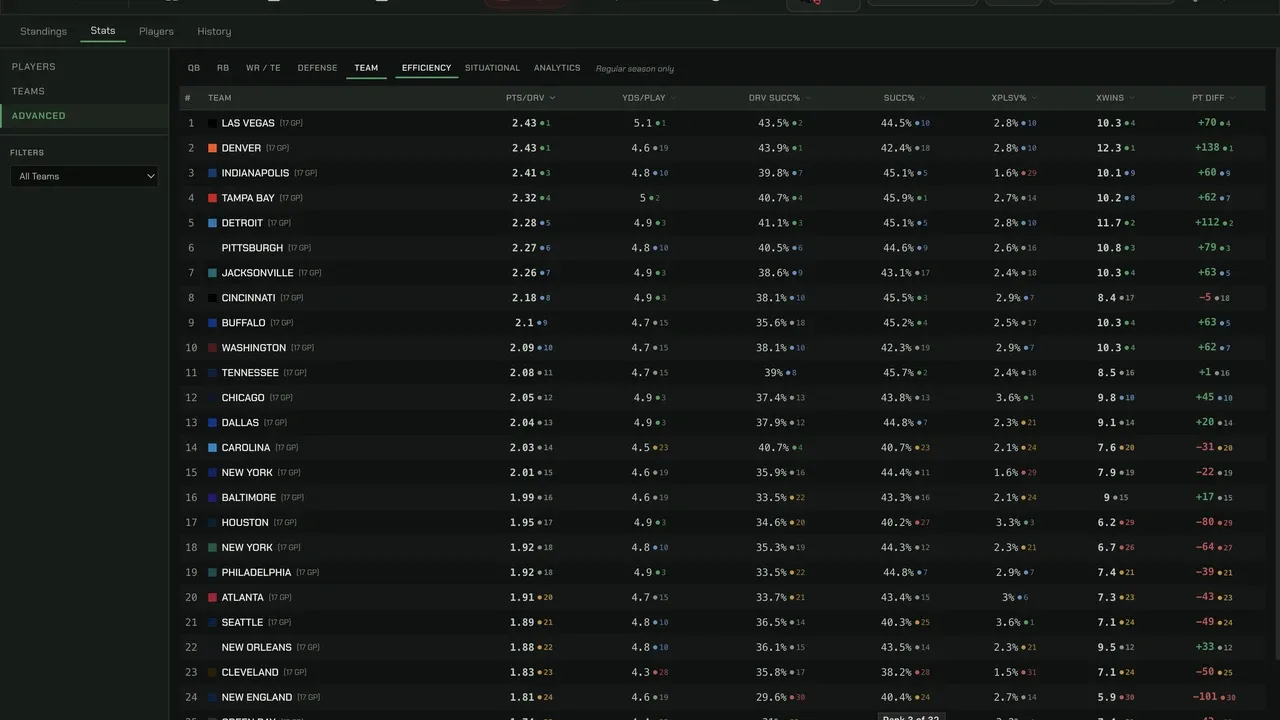Switch to the RB stats tab

tap(223, 68)
